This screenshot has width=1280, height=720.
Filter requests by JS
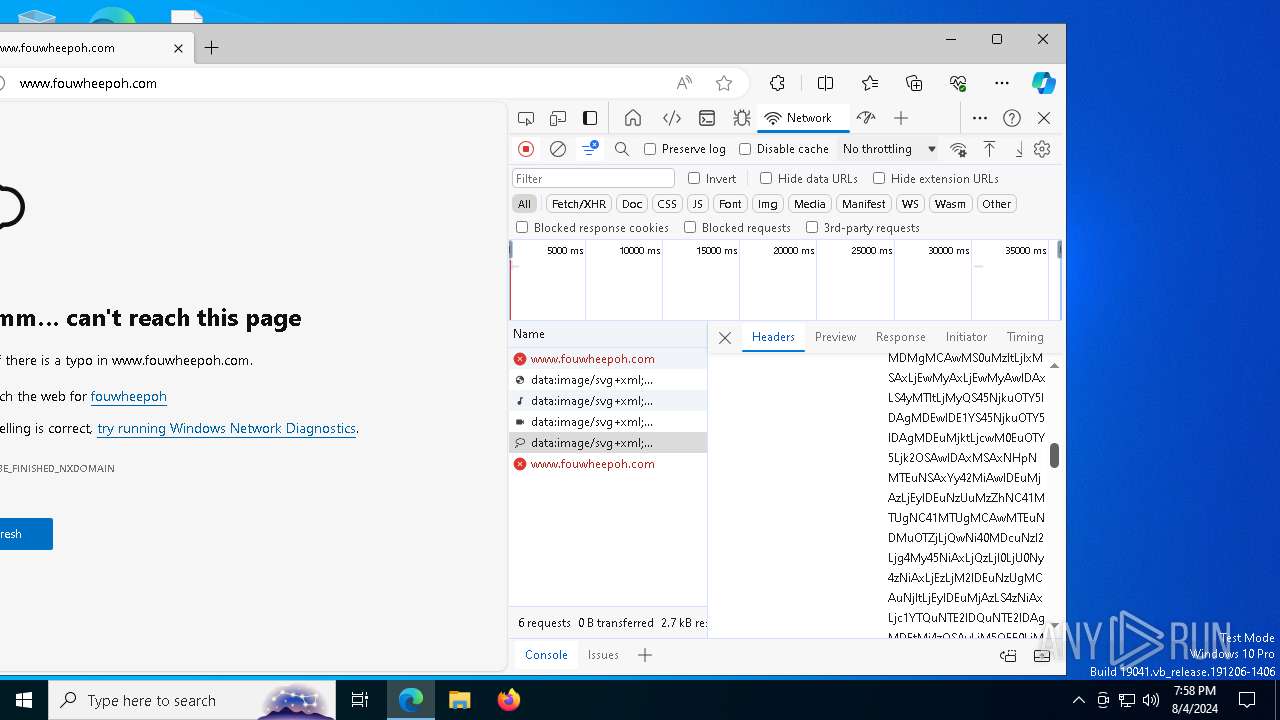[x=698, y=204]
